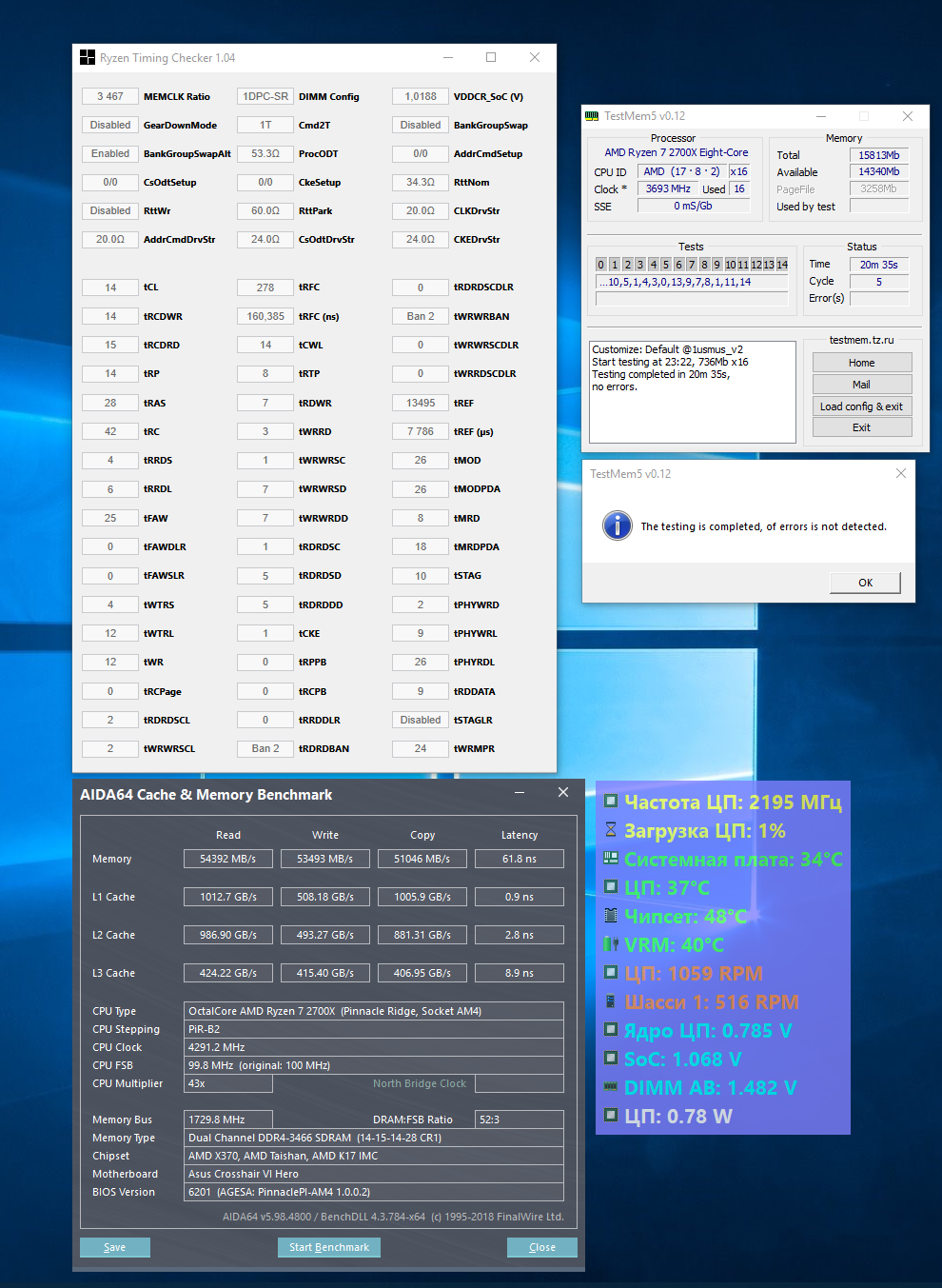
Task: Close the TestMem5 completion dialog with X
Action: point(901,473)
